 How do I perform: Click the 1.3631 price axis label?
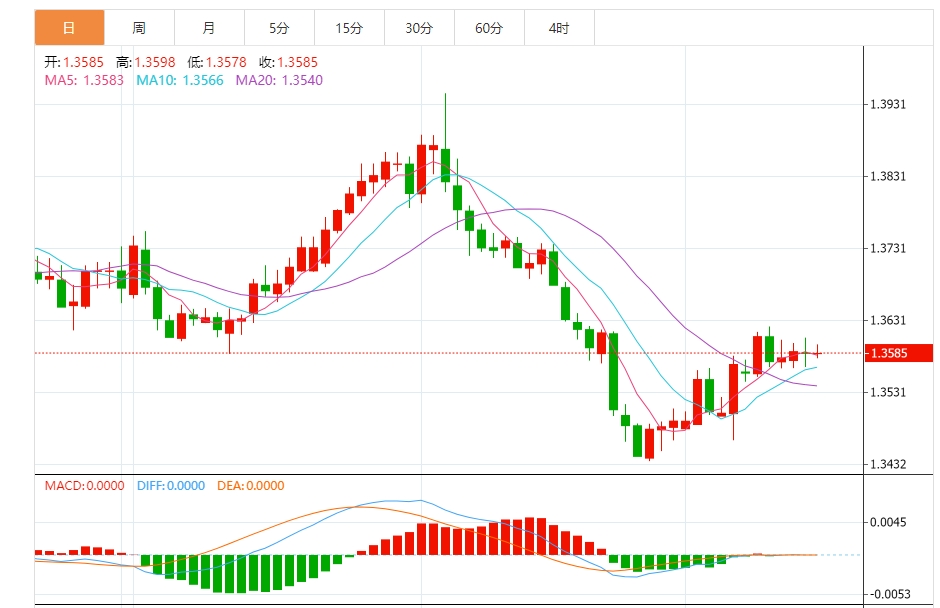click(x=888, y=320)
